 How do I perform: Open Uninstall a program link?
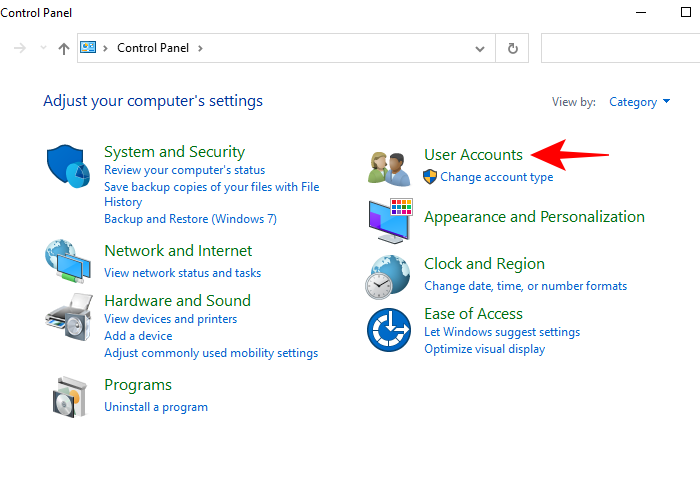(156, 407)
